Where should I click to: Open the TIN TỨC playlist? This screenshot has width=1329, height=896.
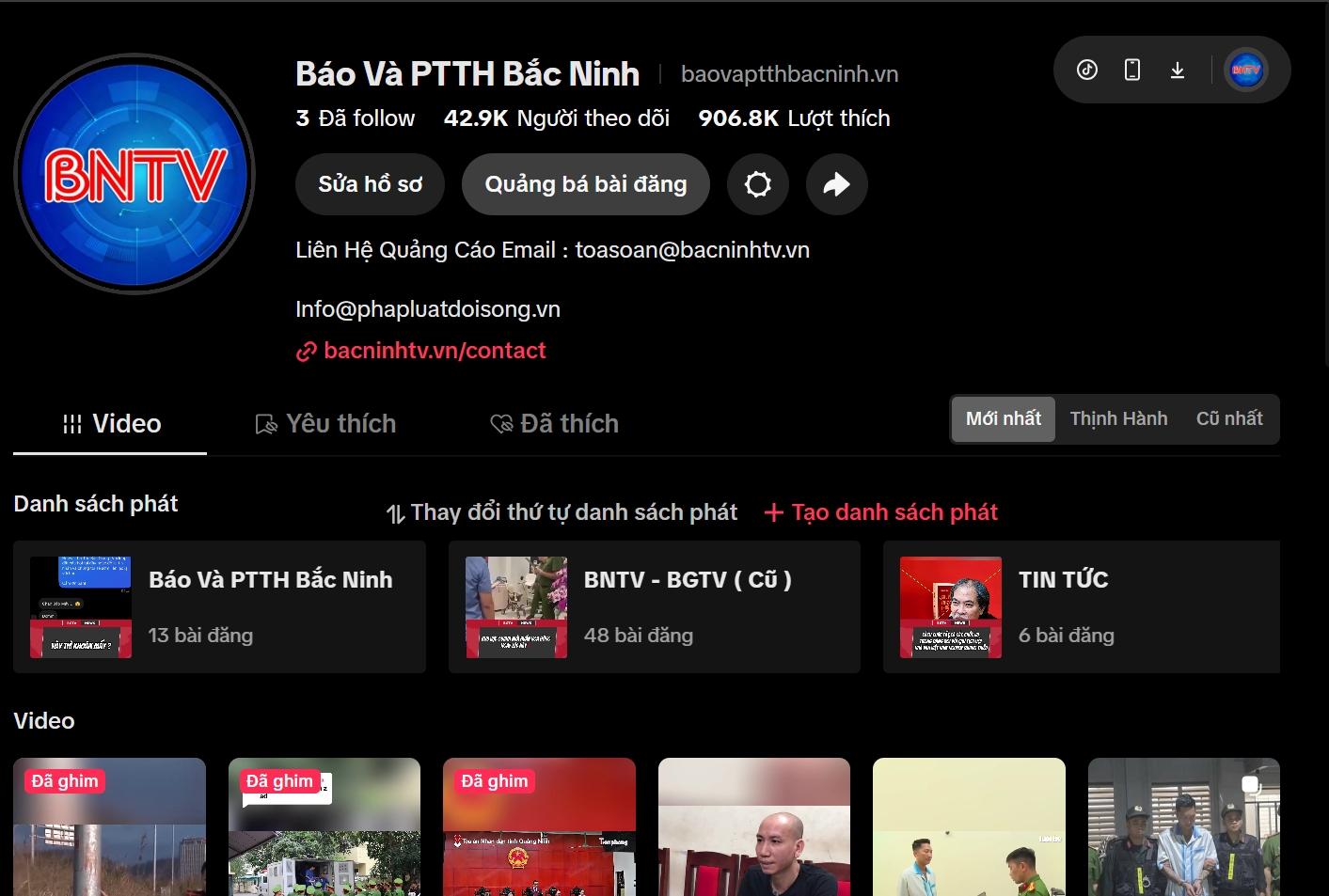1082,606
